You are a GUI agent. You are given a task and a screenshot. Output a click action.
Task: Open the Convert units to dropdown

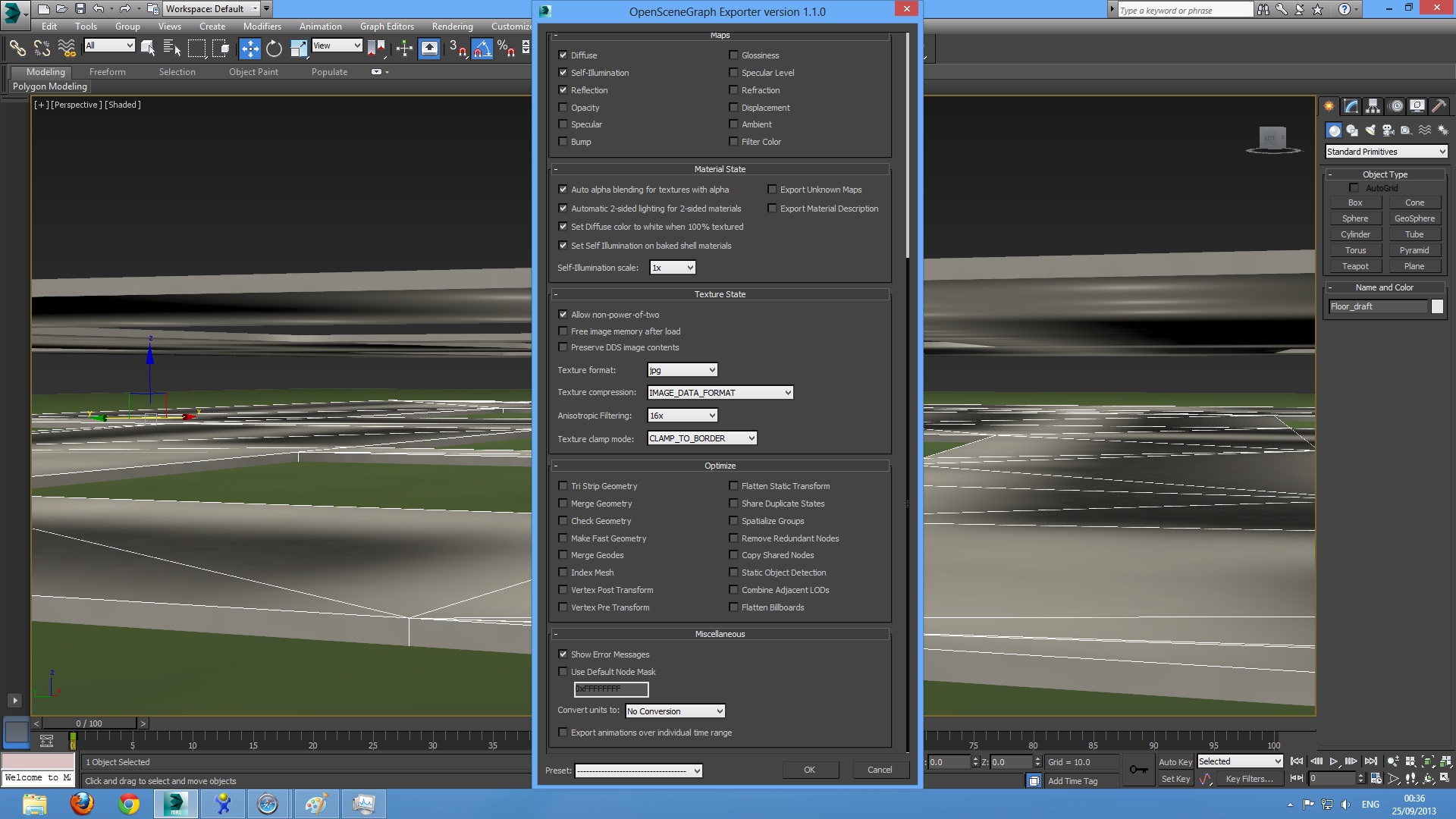tap(675, 711)
